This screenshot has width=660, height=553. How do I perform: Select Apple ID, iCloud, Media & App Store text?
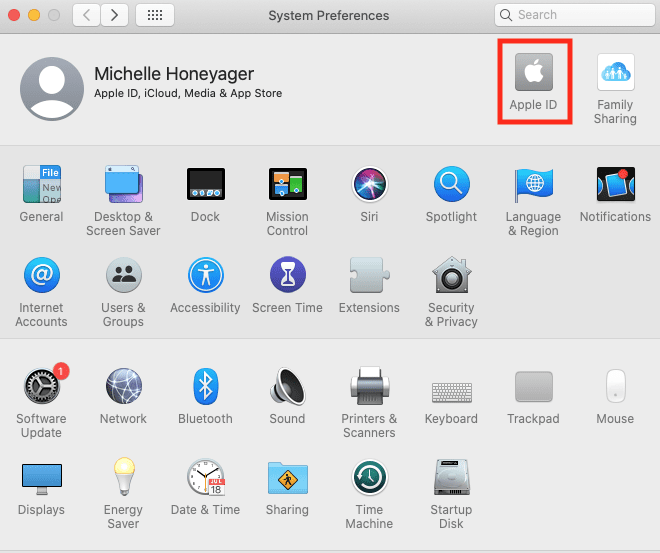click(x=188, y=93)
